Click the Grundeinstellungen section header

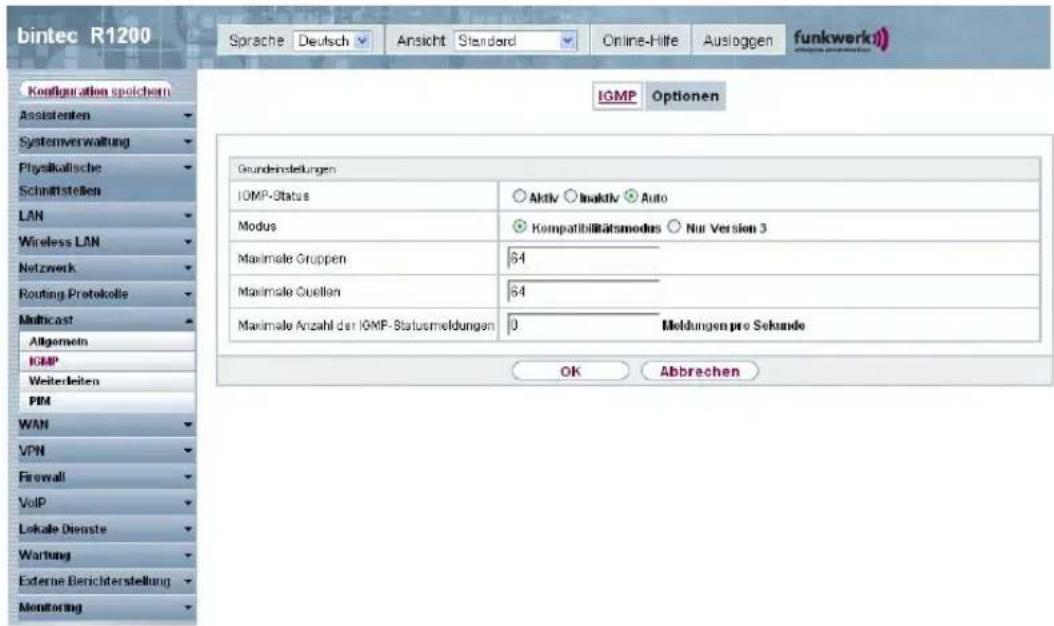tap(635, 169)
